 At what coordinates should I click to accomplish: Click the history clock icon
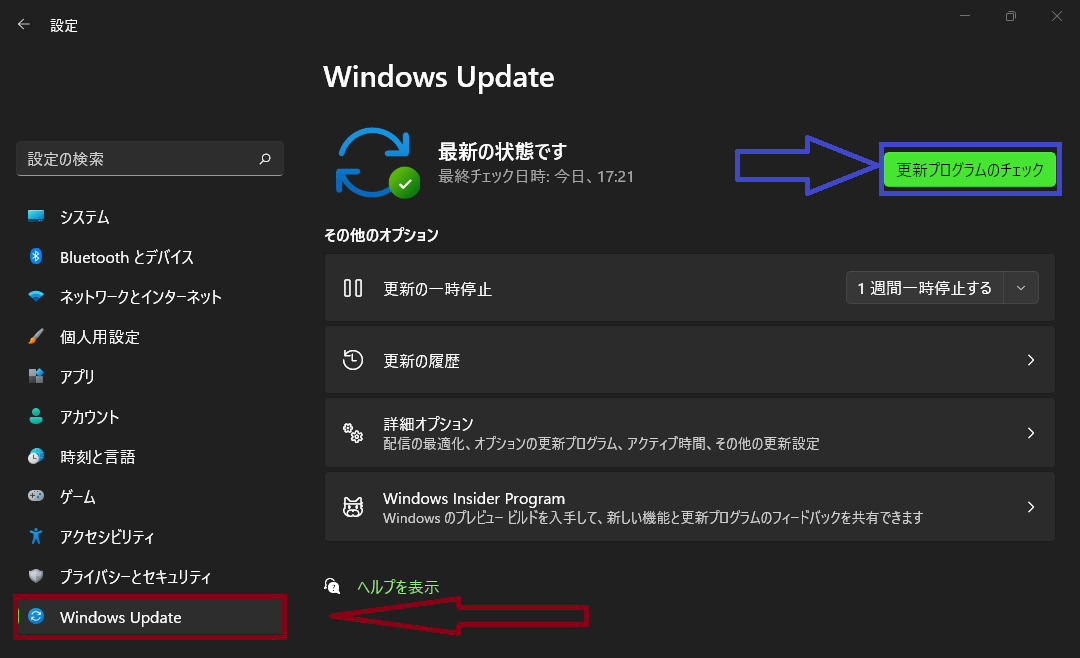(x=353, y=360)
